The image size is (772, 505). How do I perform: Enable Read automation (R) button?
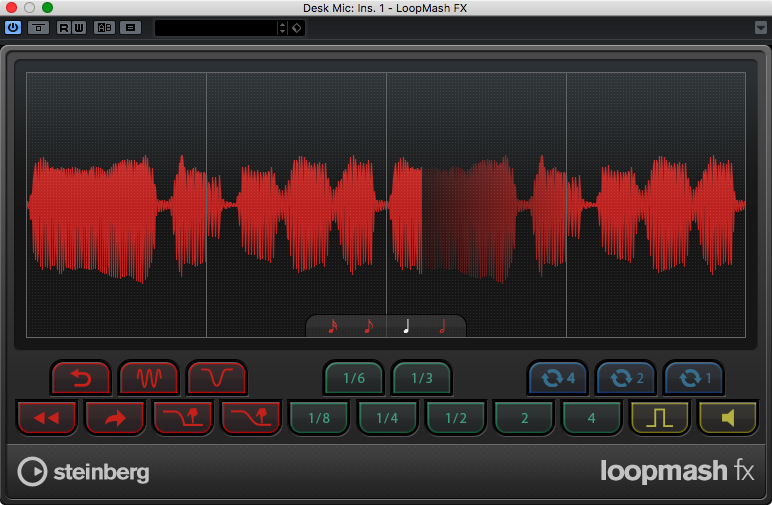pyautogui.click(x=64, y=28)
